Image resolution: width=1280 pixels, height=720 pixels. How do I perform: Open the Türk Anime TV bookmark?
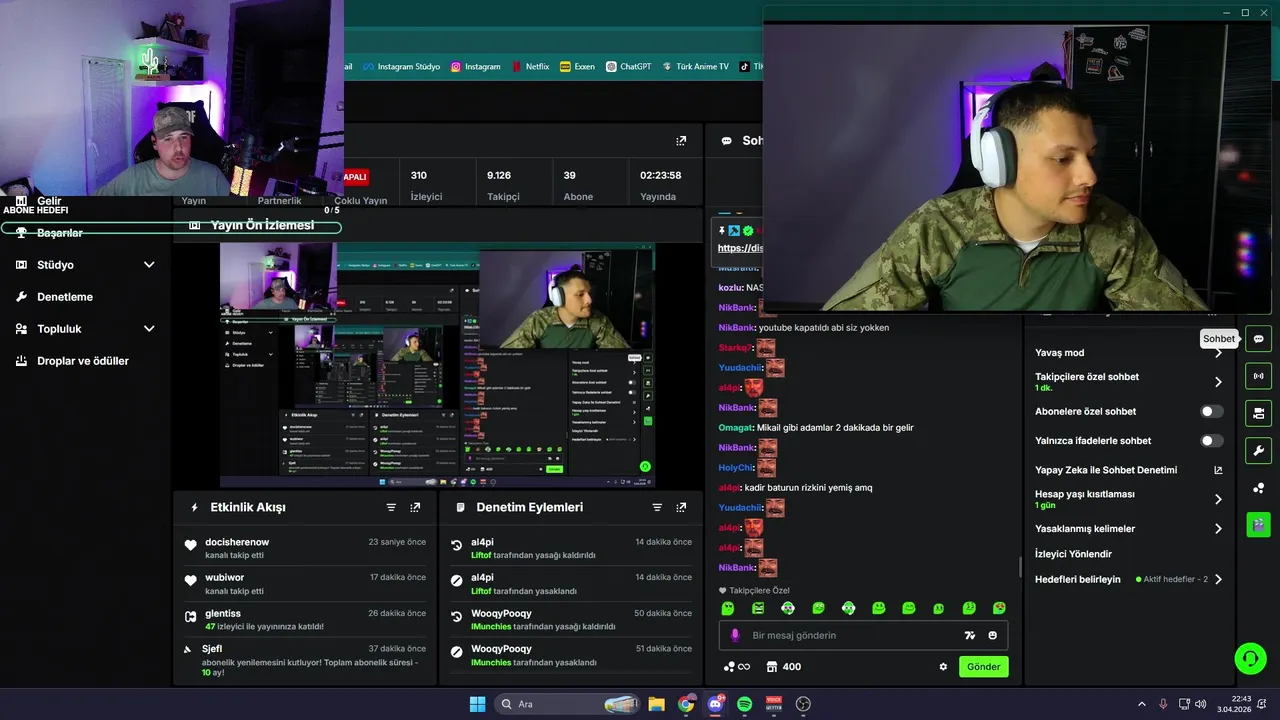(x=695, y=67)
